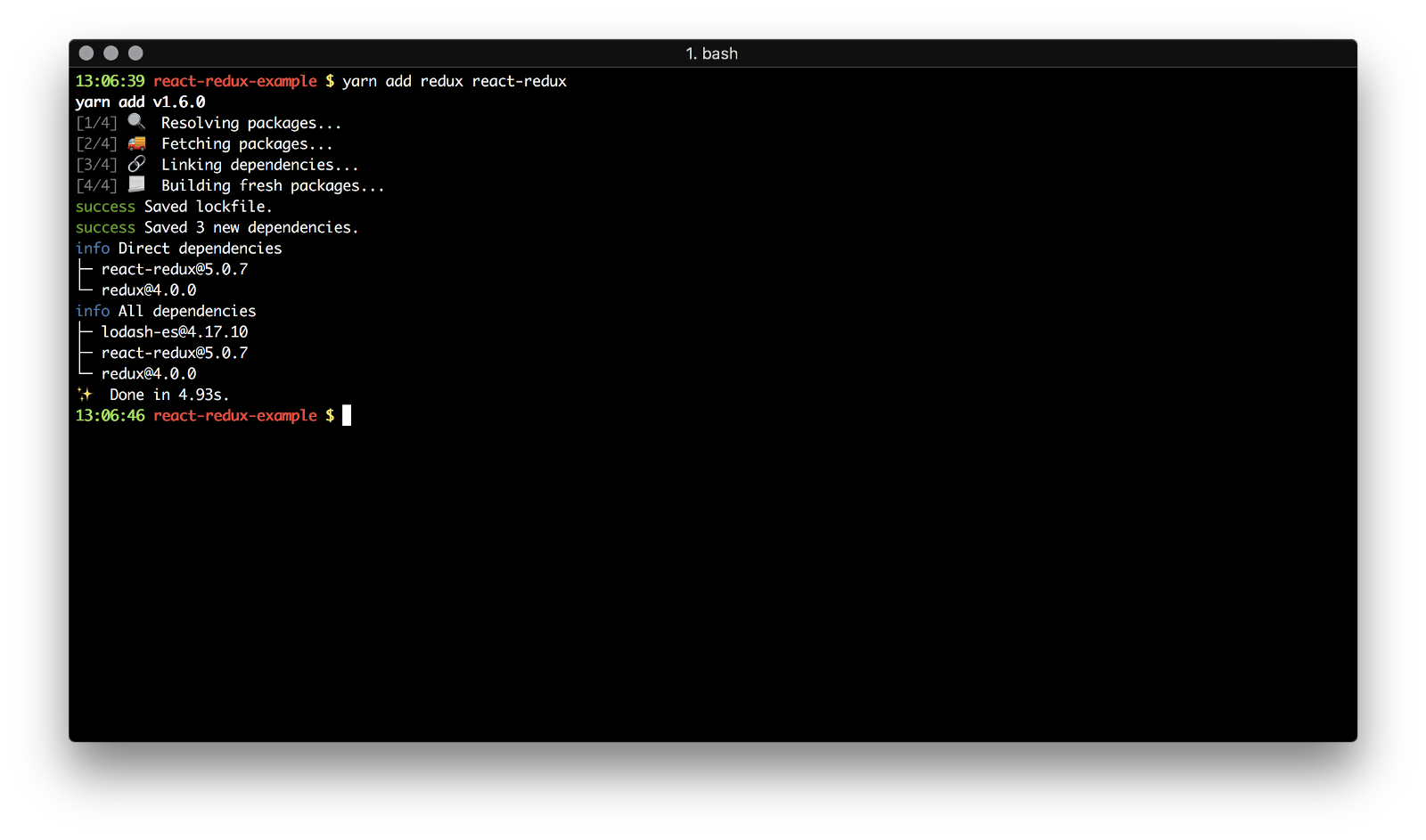Click the 'Resolving packages...' text
Screen dimensions: 1426x840
coord(251,123)
